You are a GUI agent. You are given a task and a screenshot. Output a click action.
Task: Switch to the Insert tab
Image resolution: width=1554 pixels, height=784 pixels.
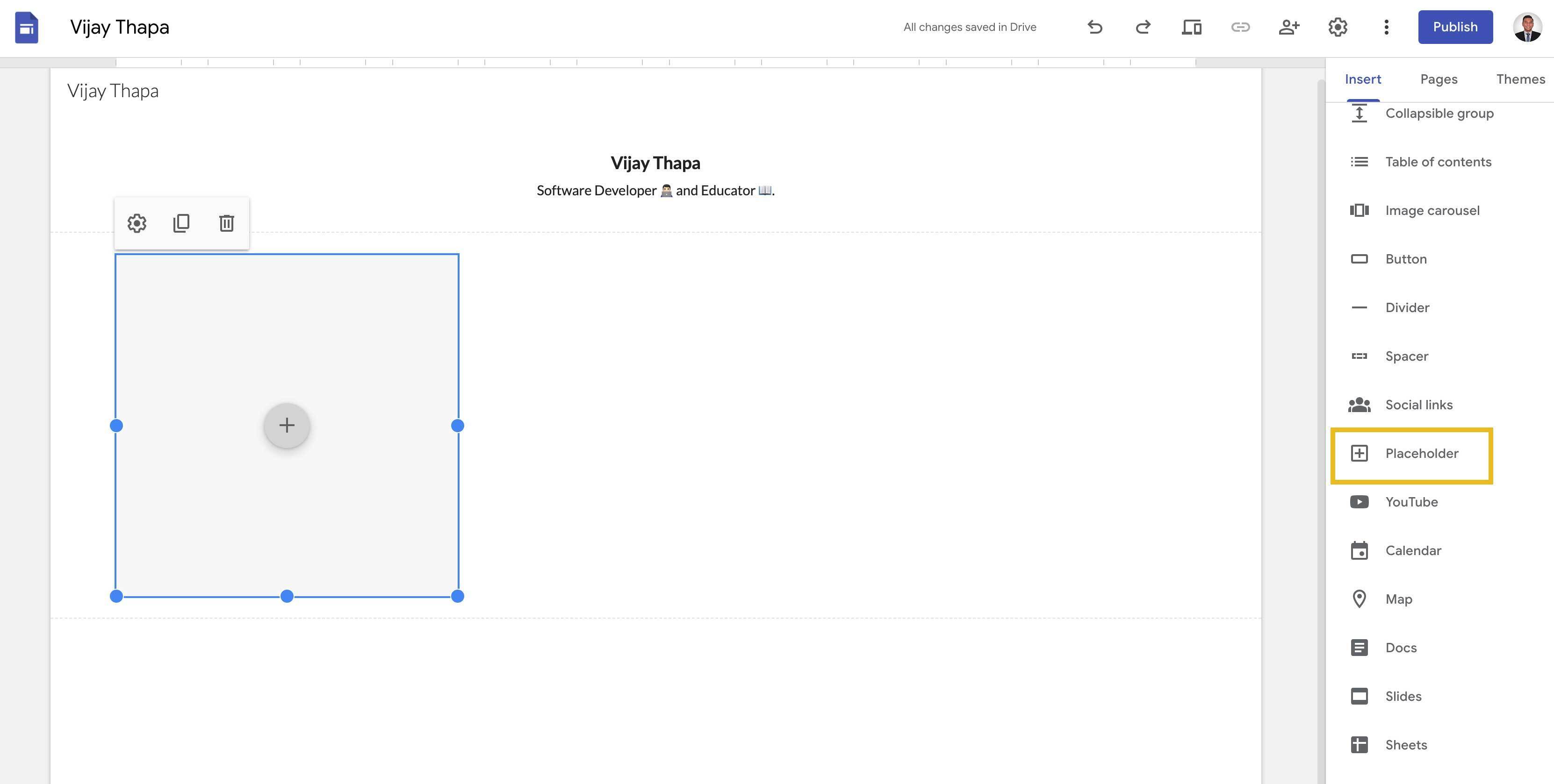point(1363,79)
